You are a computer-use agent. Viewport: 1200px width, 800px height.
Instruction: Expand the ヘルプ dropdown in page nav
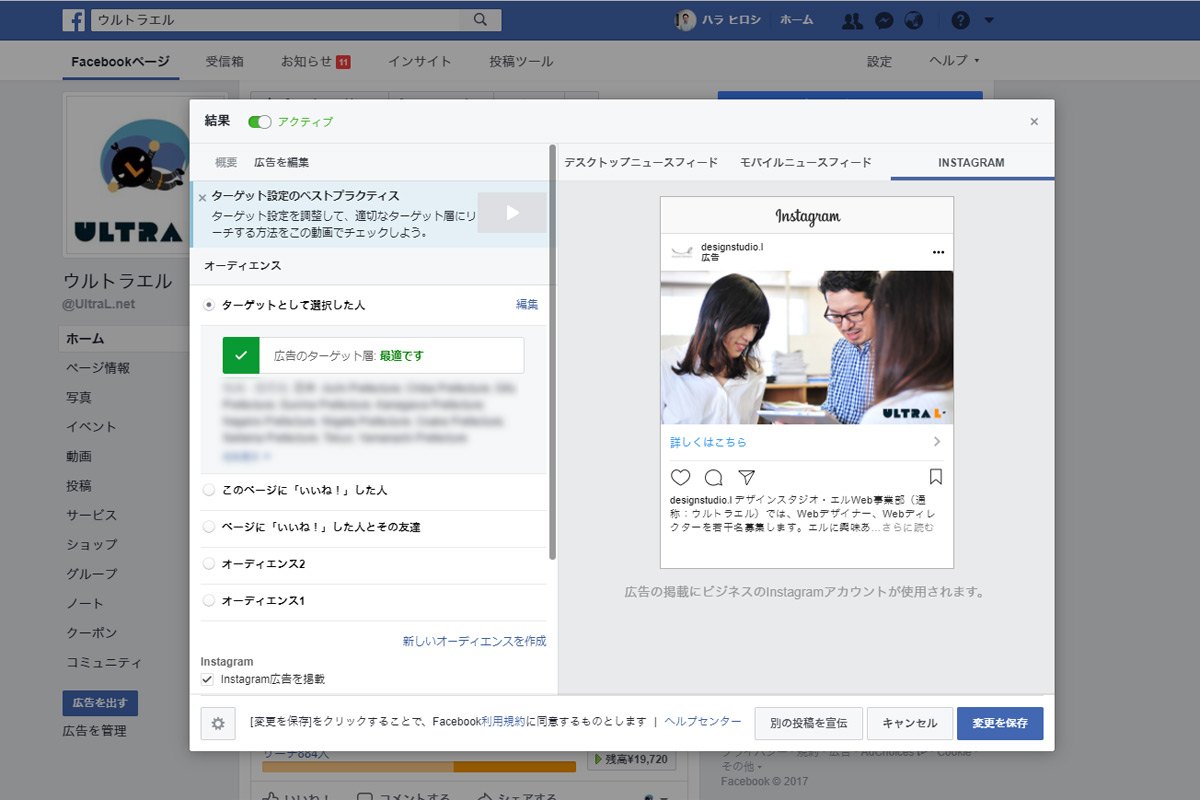point(955,61)
